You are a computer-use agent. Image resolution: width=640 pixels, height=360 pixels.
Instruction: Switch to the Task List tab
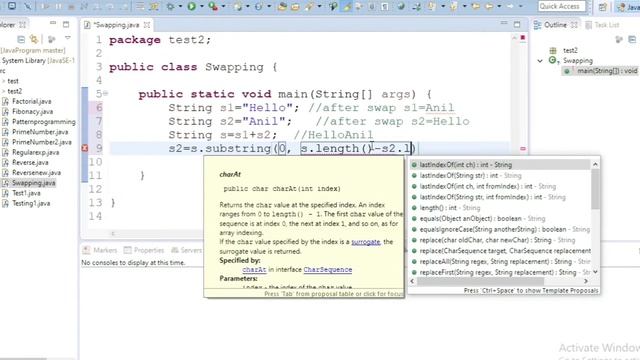602,25
